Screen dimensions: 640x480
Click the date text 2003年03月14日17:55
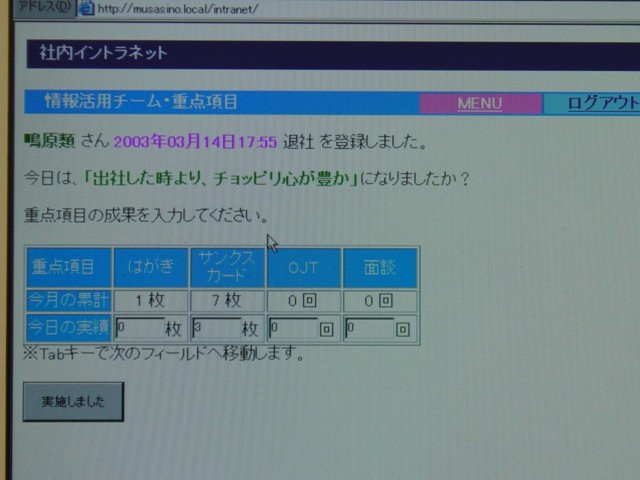[x=195, y=142]
